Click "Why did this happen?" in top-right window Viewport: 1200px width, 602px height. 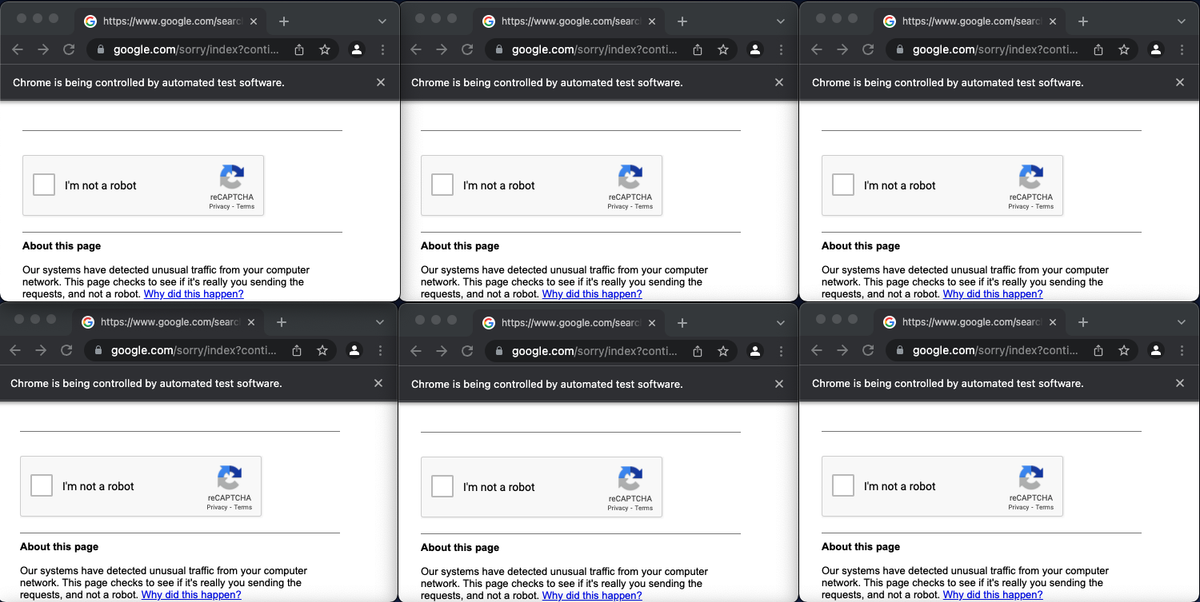[x=993, y=294]
